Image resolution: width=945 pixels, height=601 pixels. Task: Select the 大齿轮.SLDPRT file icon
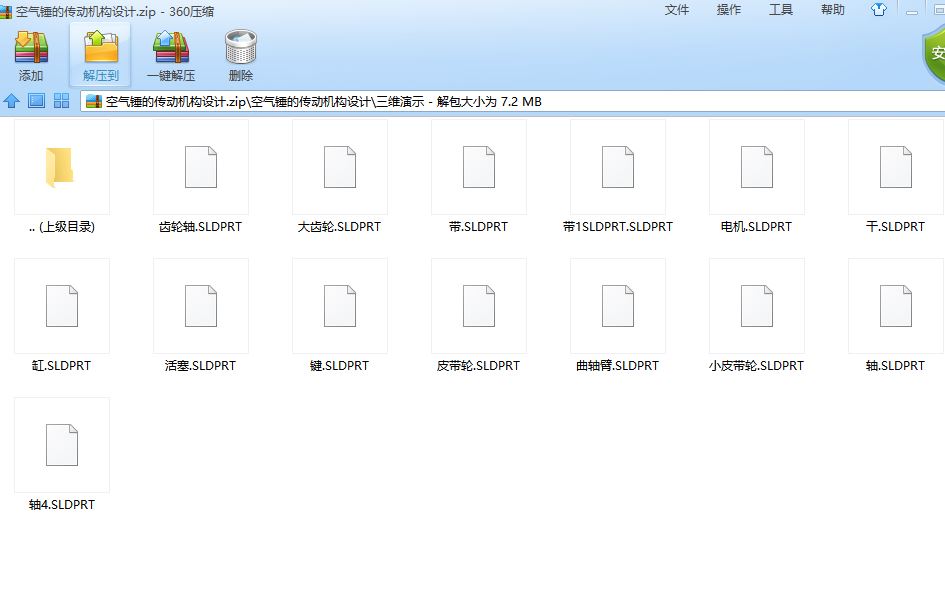point(340,167)
